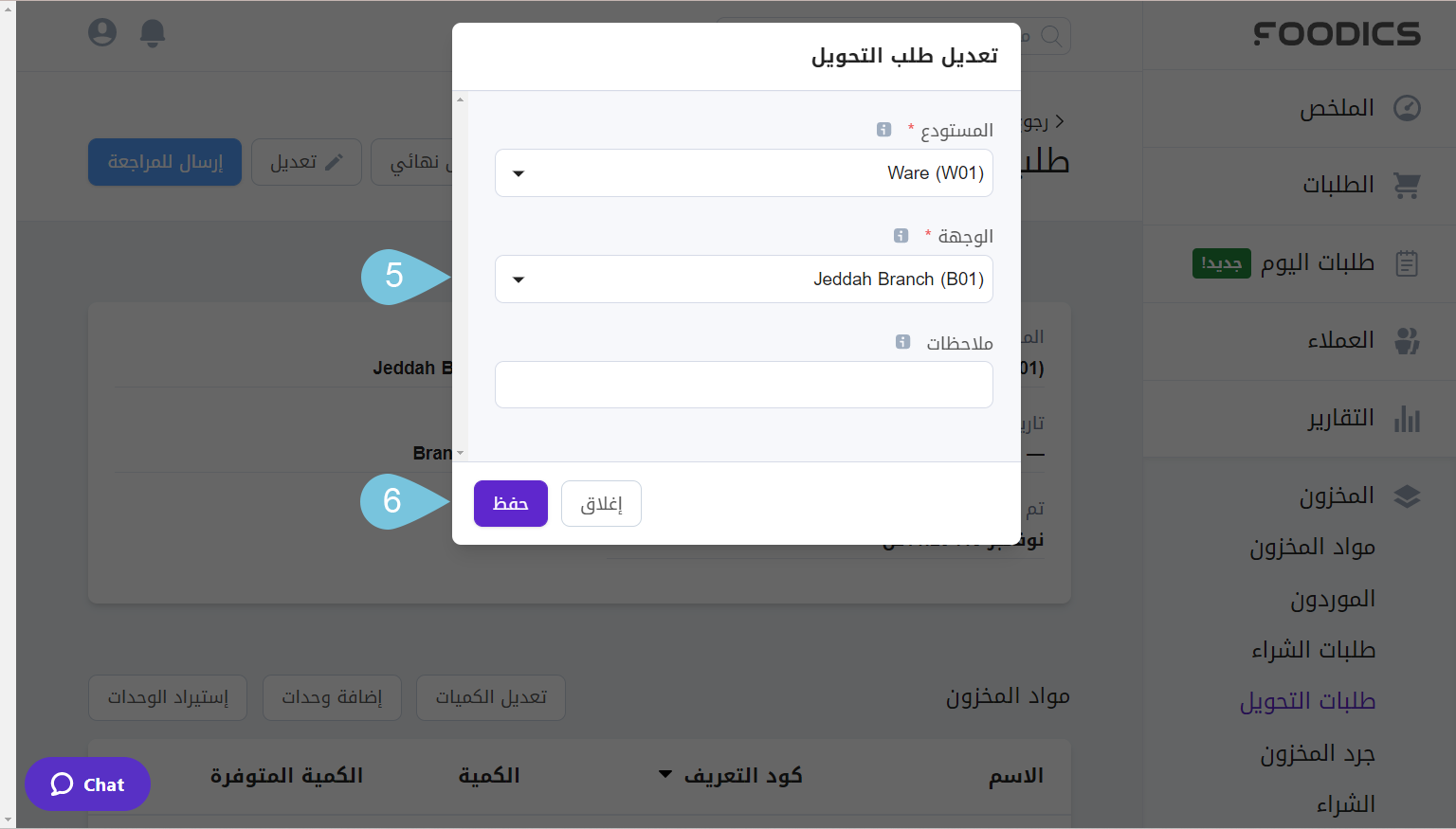Click the إرسال للمراجعة button
The image size is (1456, 829).
165,162
